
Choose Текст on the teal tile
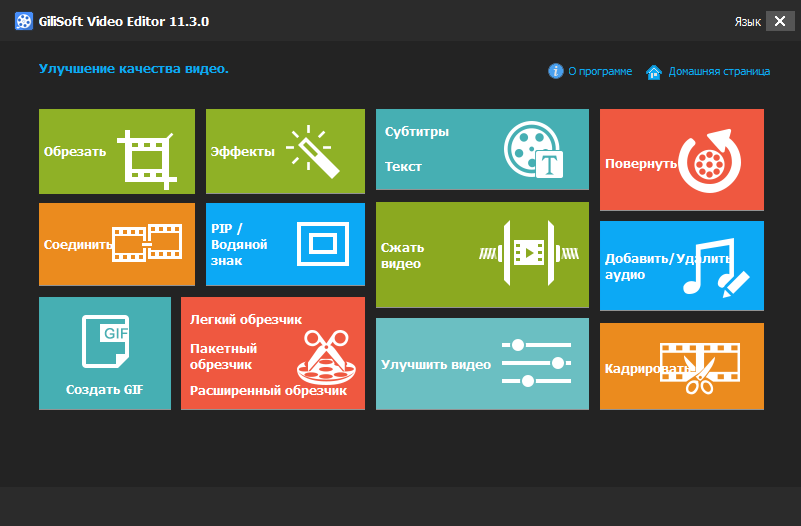[x=403, y=166]
